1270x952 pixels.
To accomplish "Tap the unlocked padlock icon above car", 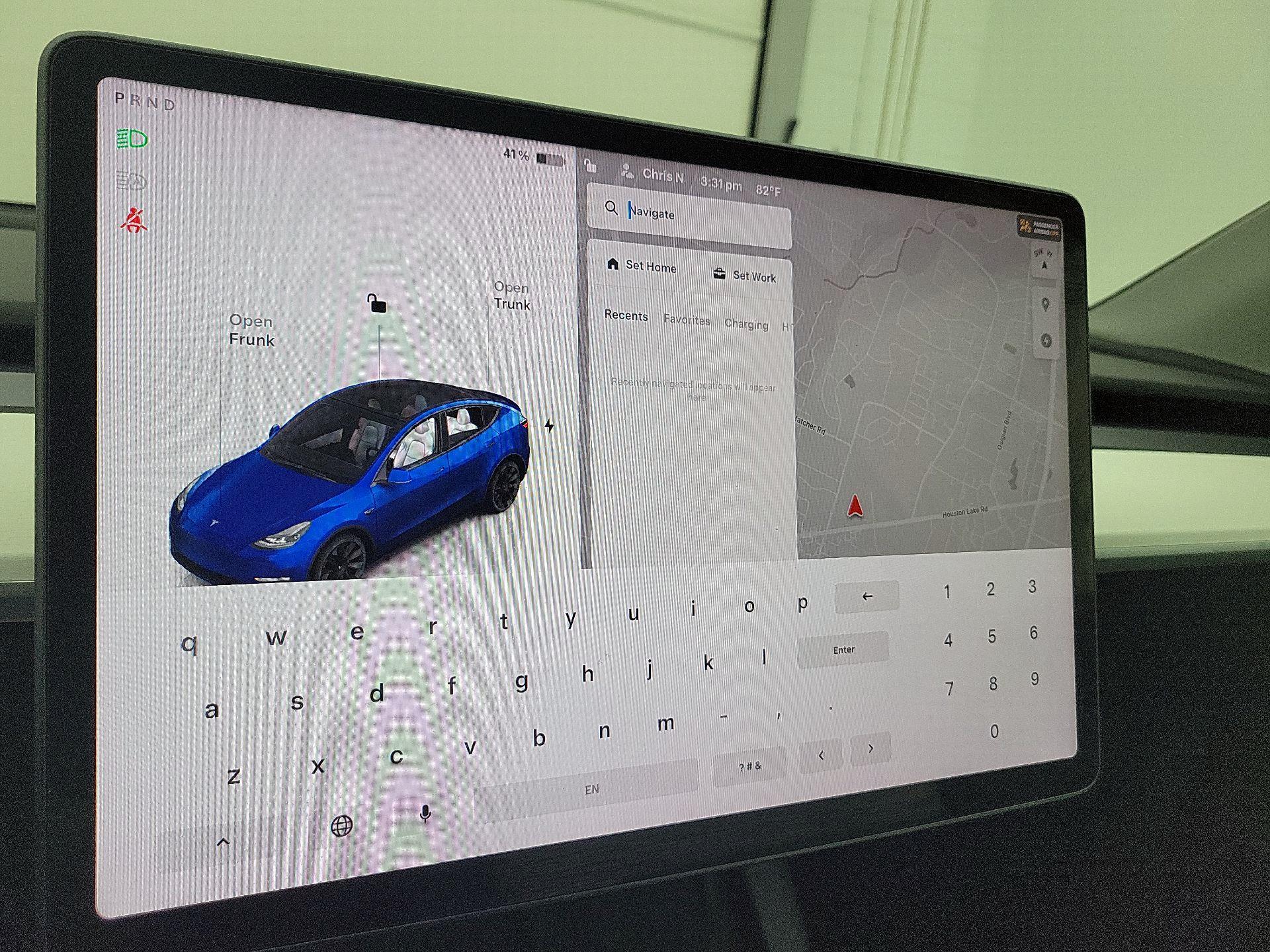I will 376,303.
